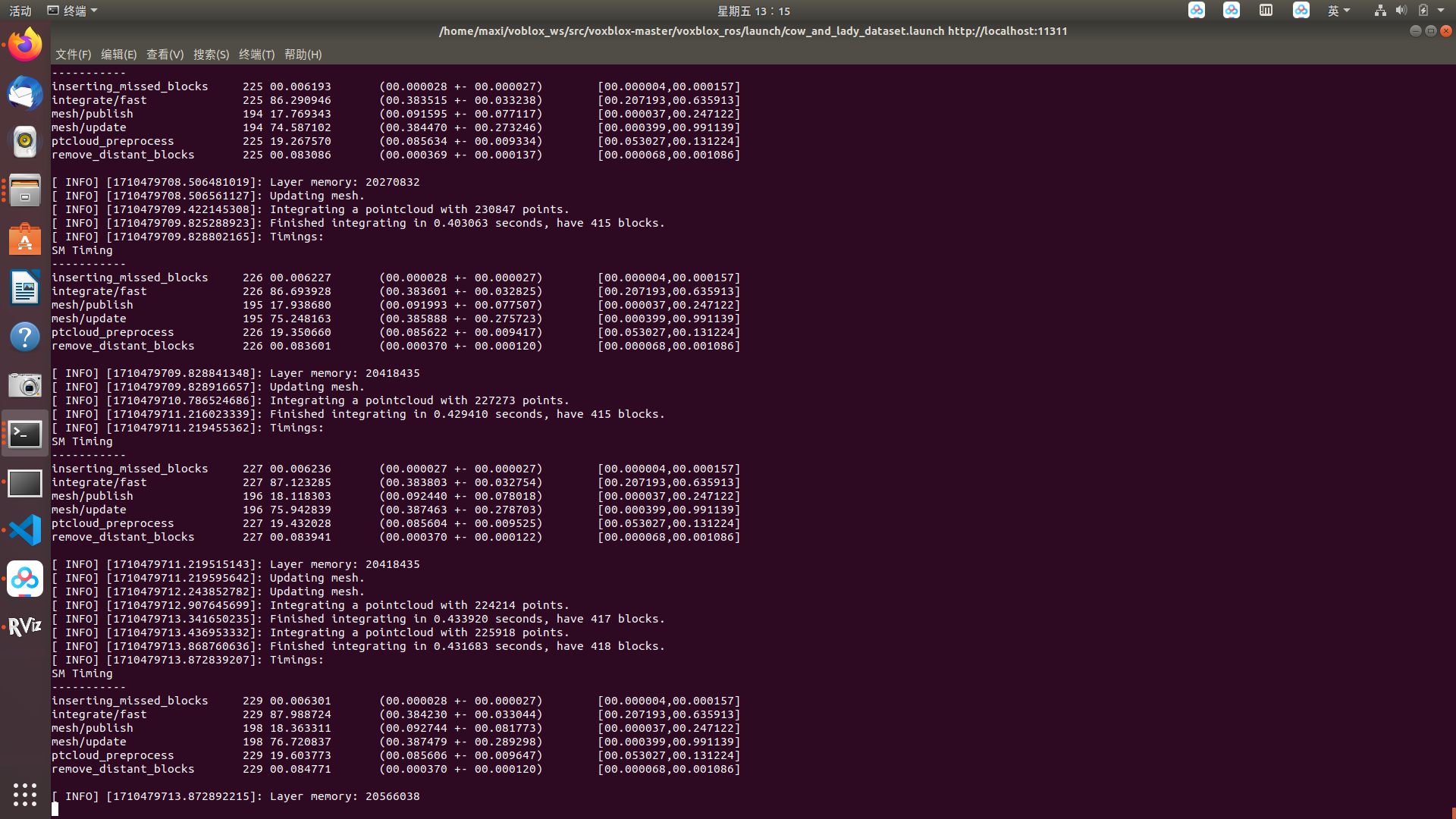Open Firefox from the dock
Screen dimensions: 1456x819
tap(25, 45)
